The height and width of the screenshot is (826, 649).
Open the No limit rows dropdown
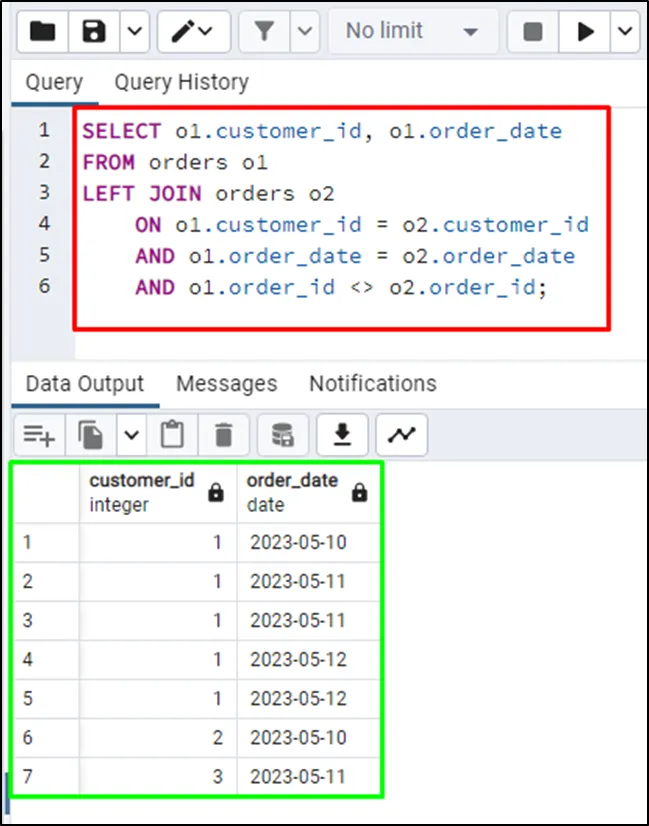pyautogui.click(x=412, y=32)
